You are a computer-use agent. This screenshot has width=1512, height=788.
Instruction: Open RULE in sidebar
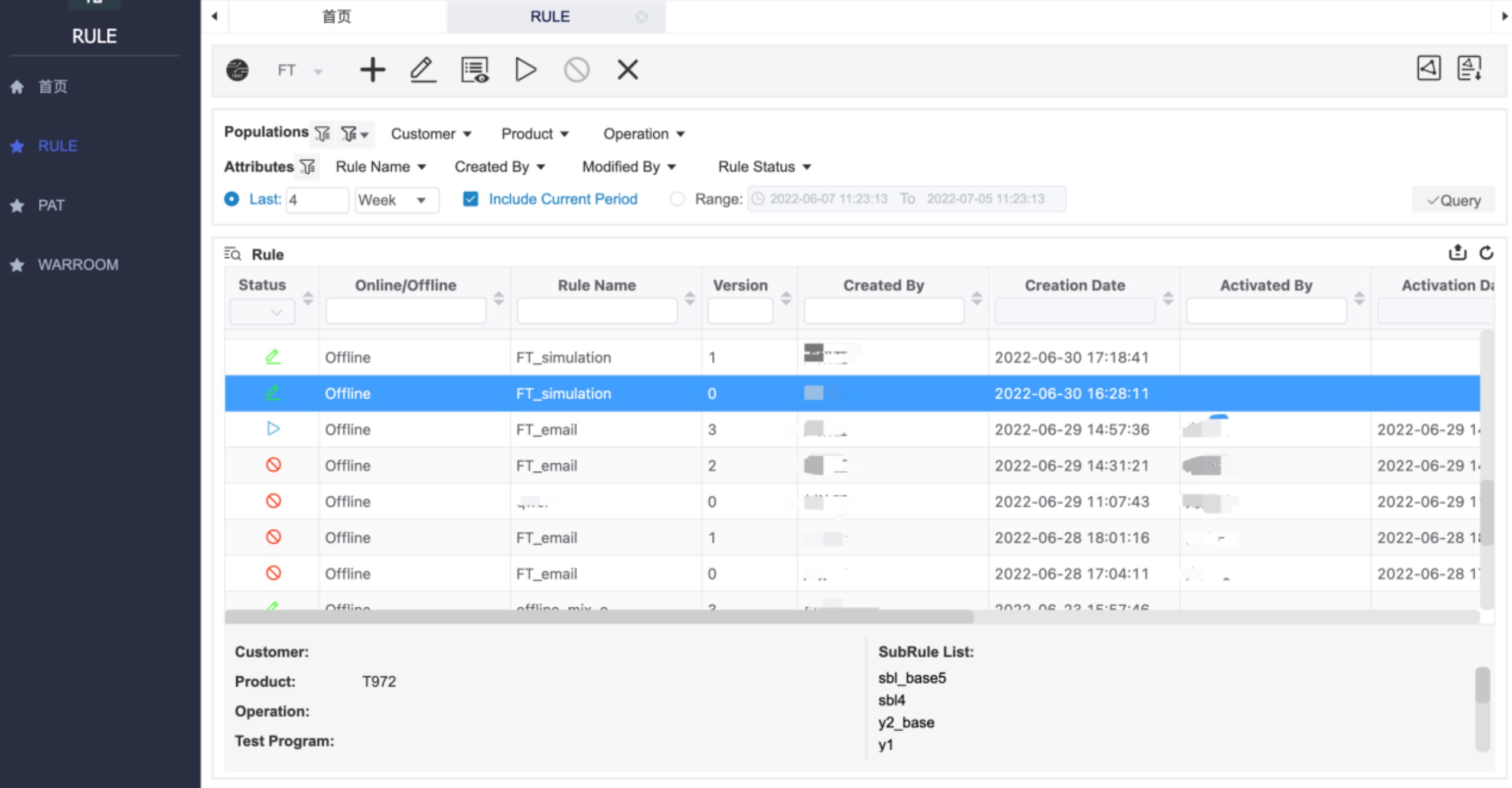click(57, 146)
